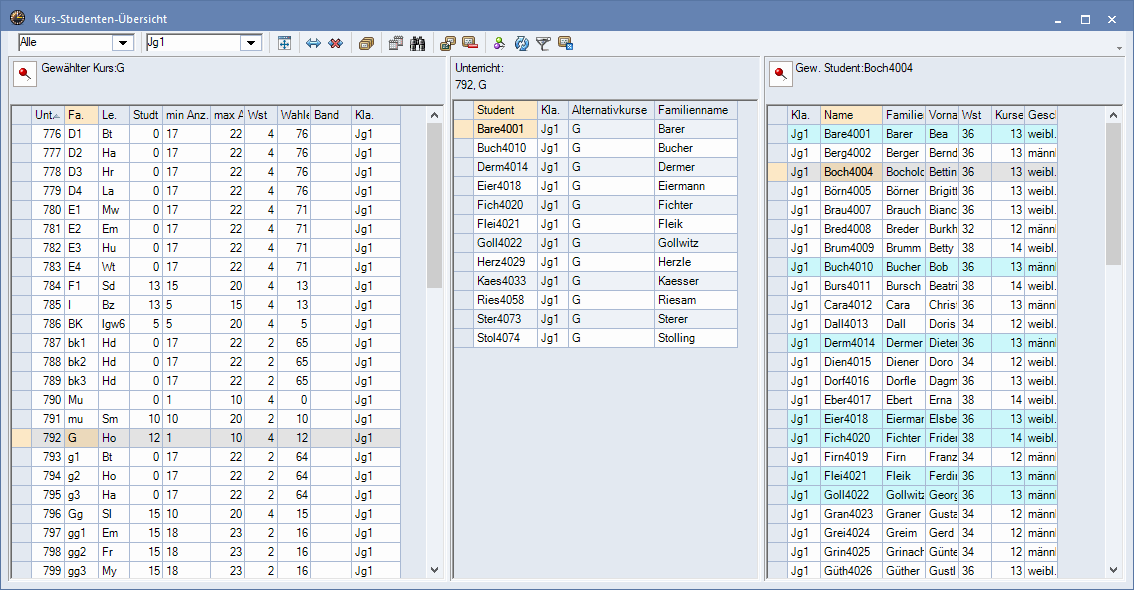Screen dimensions: 1134x590
Task: Click the red crossed-arrows toolbar icon
Action: pos(336,43)
